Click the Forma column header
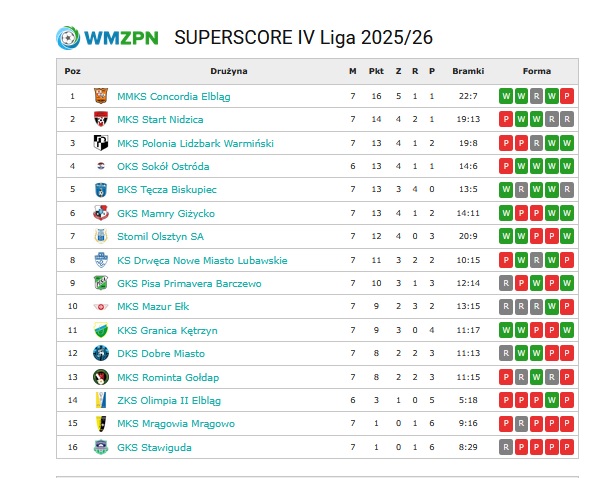589x478 pixels. (536, 71)
